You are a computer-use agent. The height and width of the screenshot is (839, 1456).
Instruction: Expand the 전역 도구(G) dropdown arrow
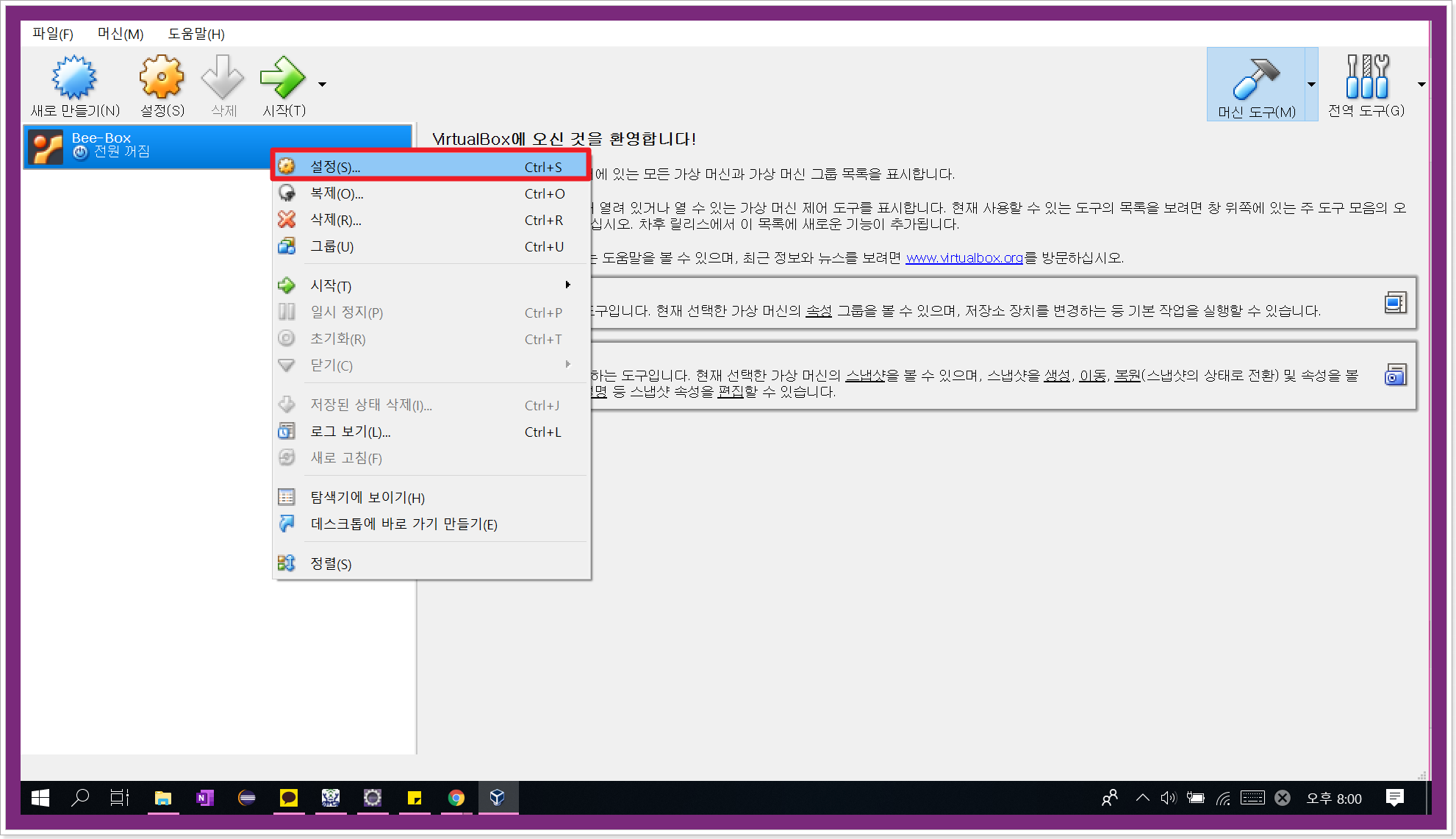pos(1421,85)
